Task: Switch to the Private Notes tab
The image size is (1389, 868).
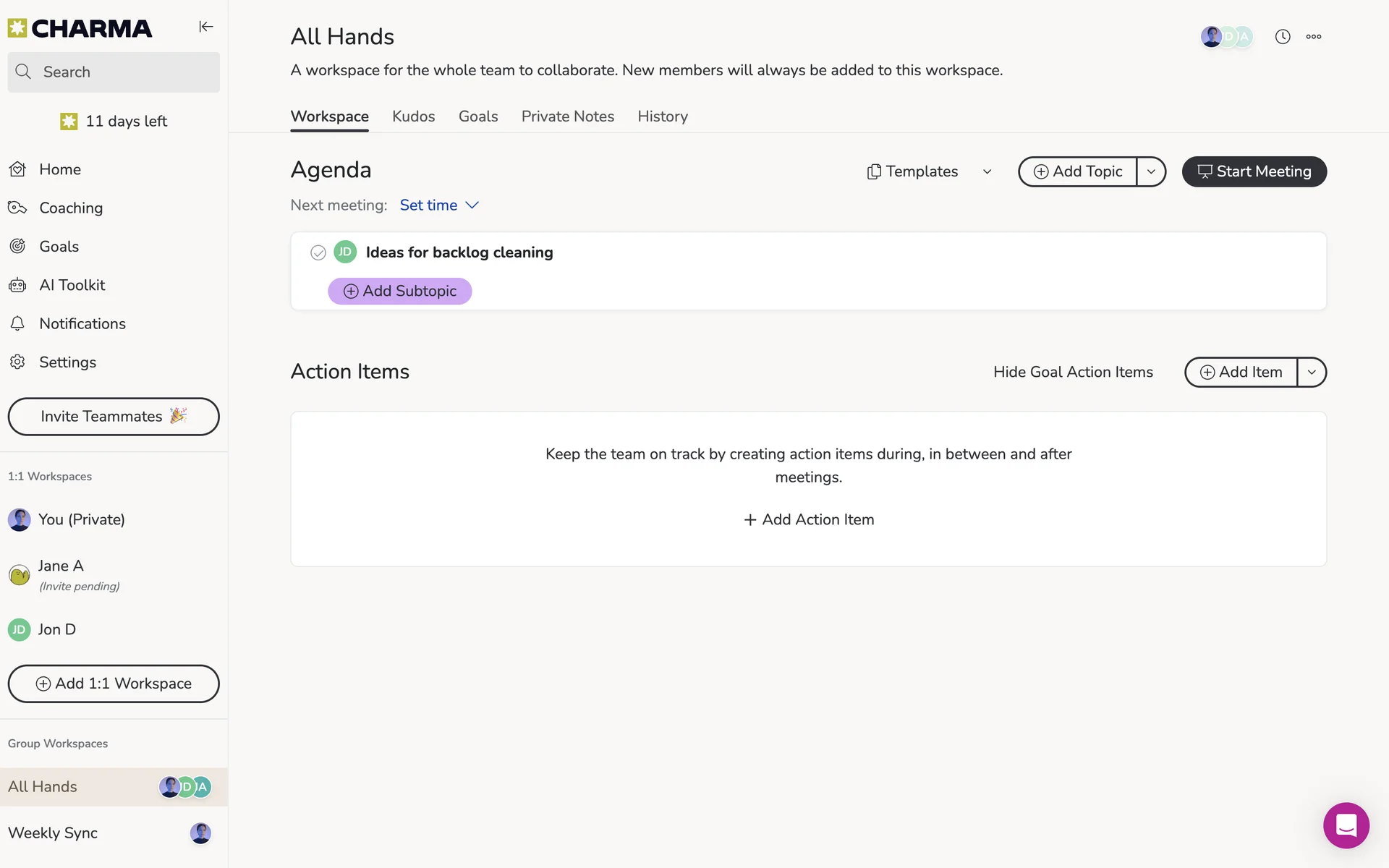Action: tap(567, 116)
